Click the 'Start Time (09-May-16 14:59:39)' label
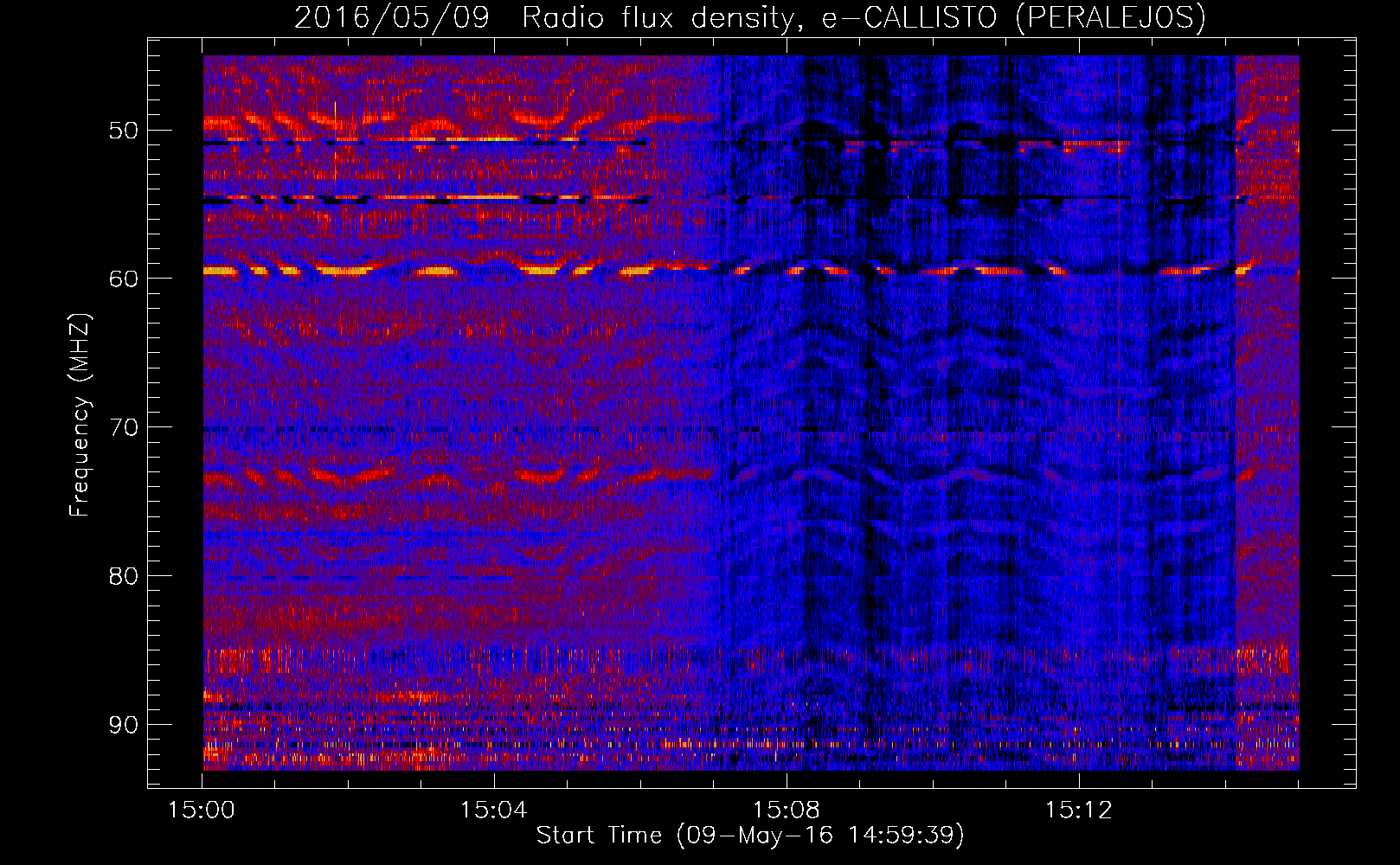The width and height of the screenshot is (1400, 865). coord(750,836)
